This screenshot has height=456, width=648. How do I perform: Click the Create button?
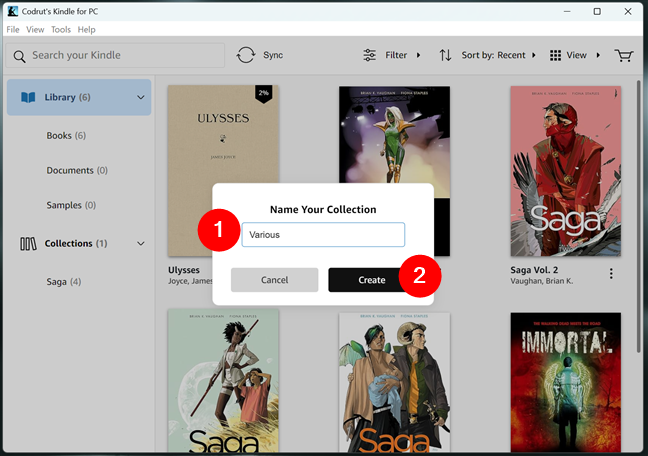[x=372, y=280]
